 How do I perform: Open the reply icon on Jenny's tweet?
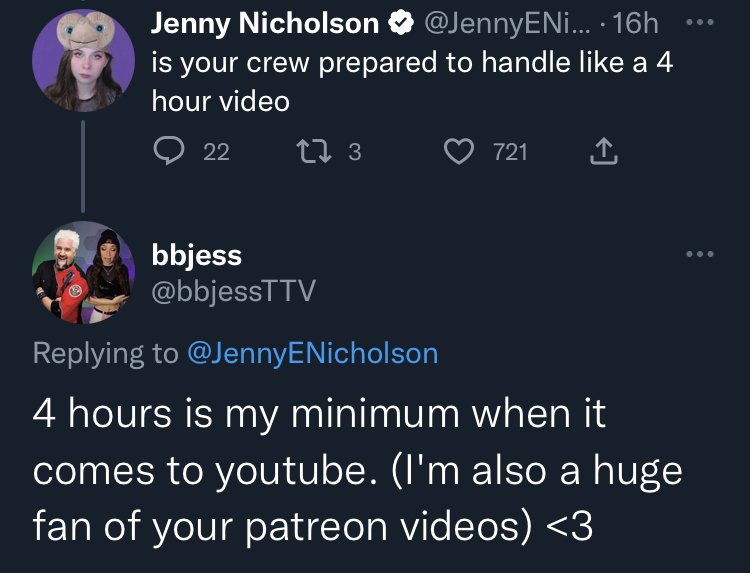[169, 151]
